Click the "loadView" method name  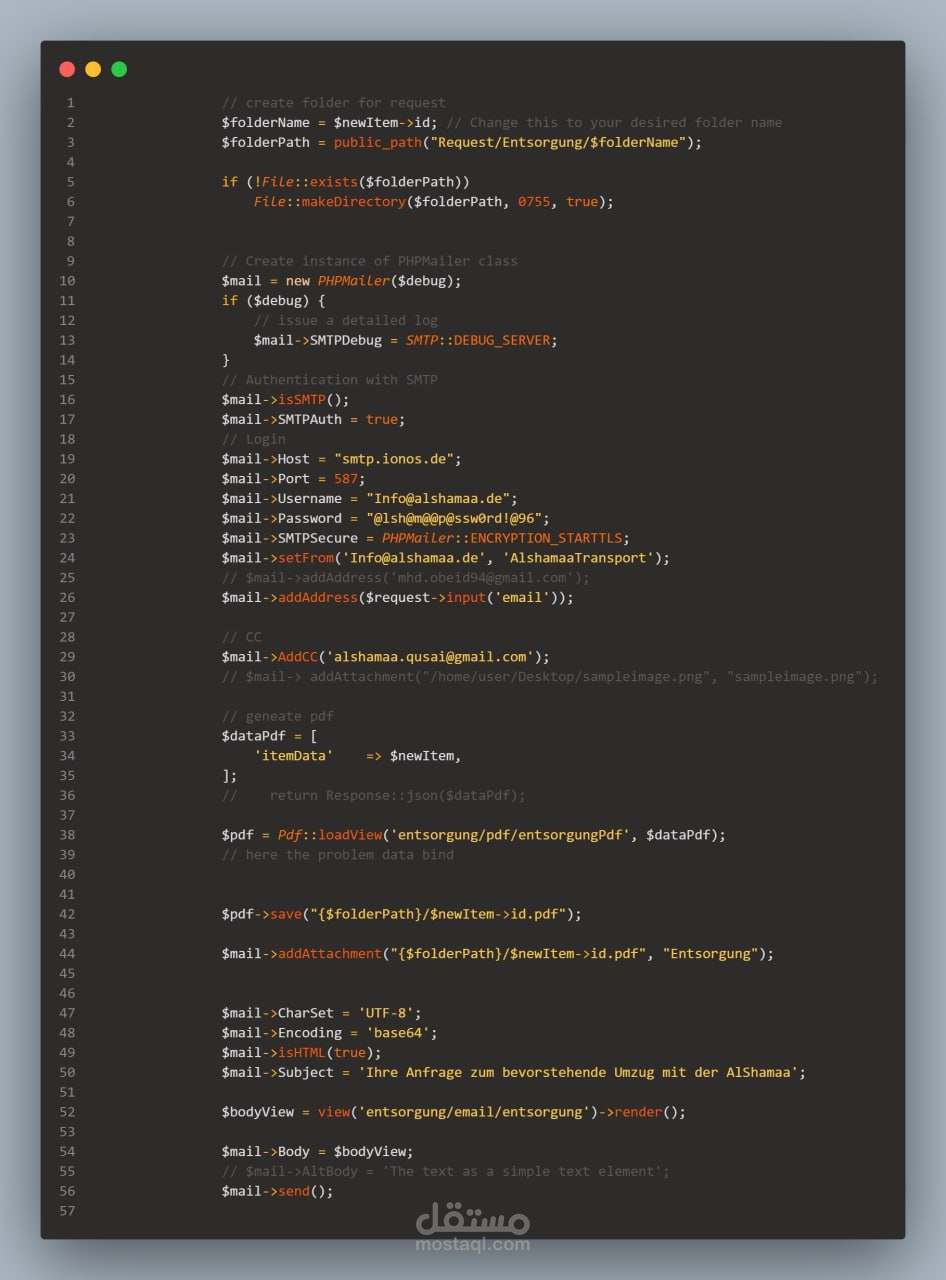(350, 835)
